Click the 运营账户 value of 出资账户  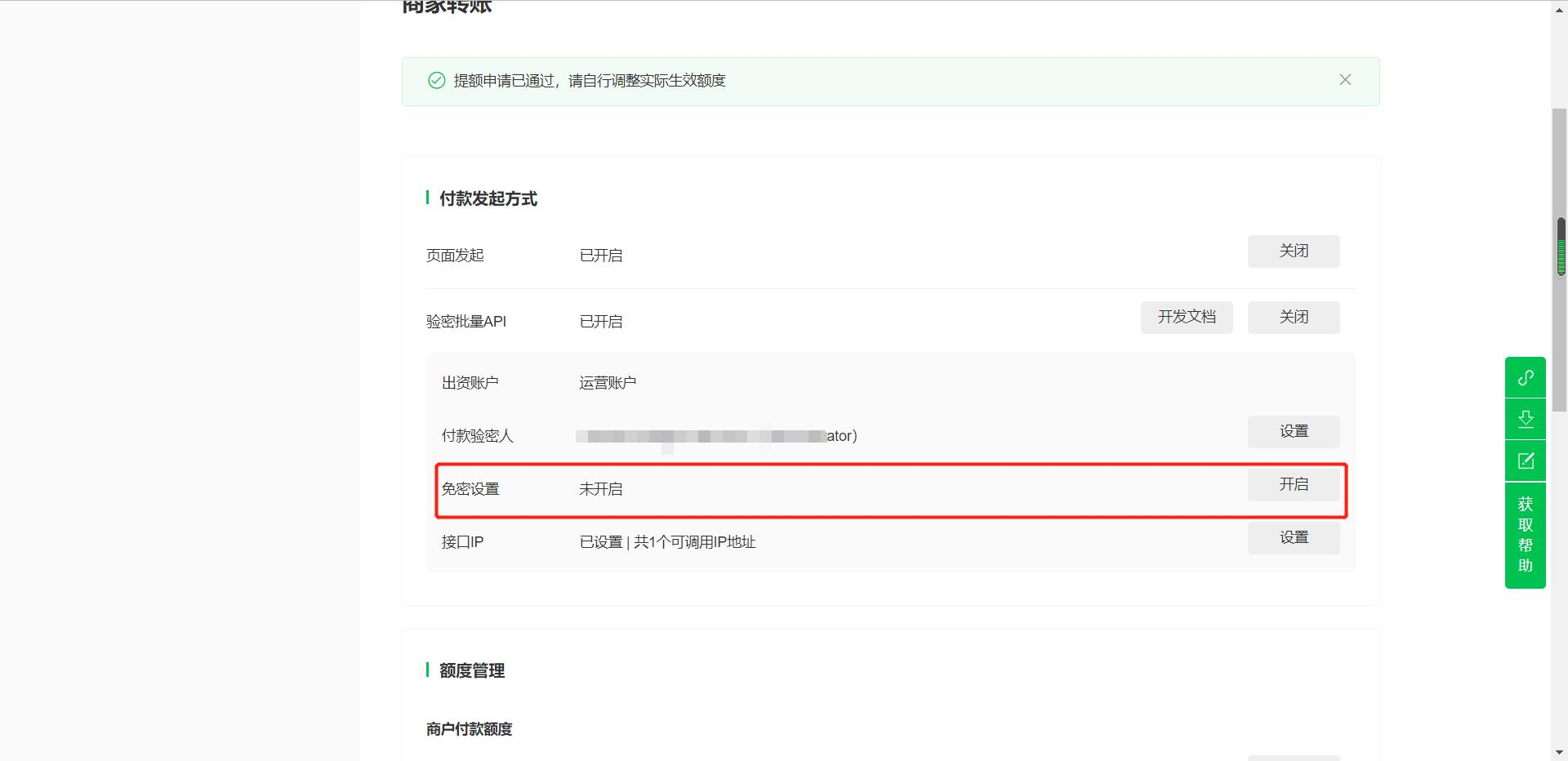click(x=607, y=383)
